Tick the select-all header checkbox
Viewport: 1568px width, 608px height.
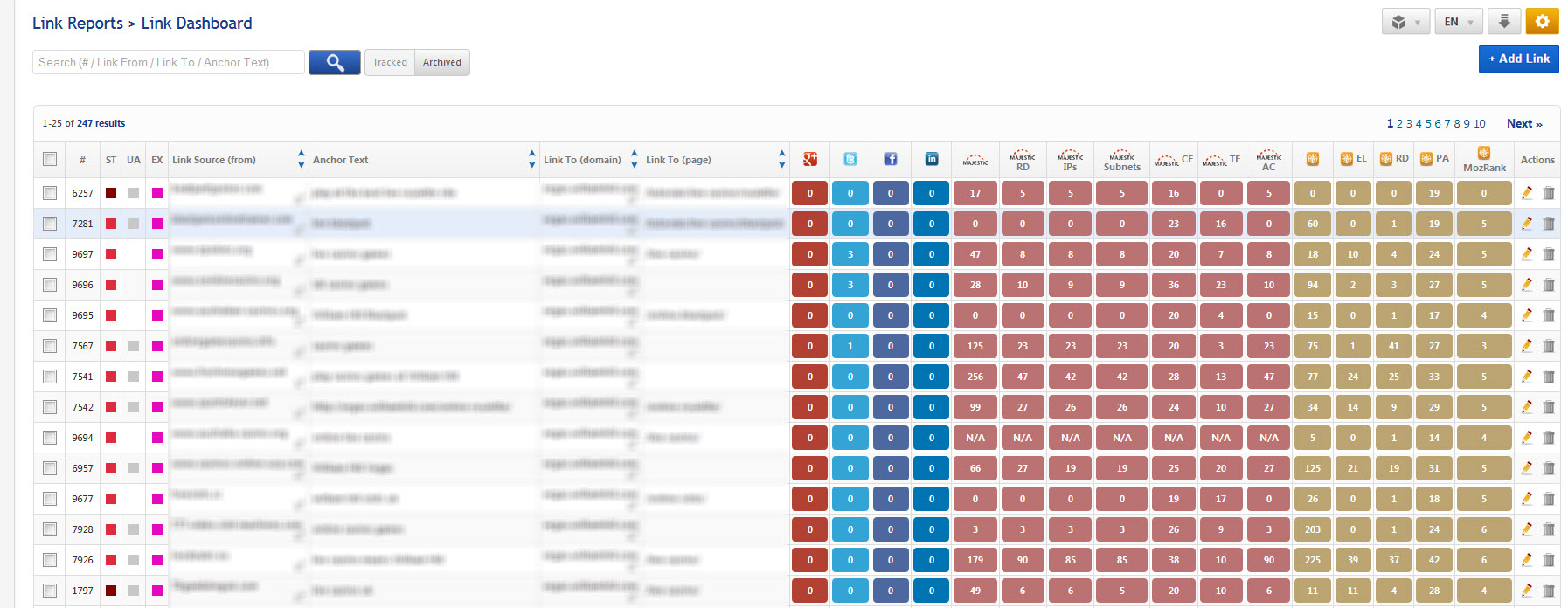pyautogui.click(x=50, y=159)
